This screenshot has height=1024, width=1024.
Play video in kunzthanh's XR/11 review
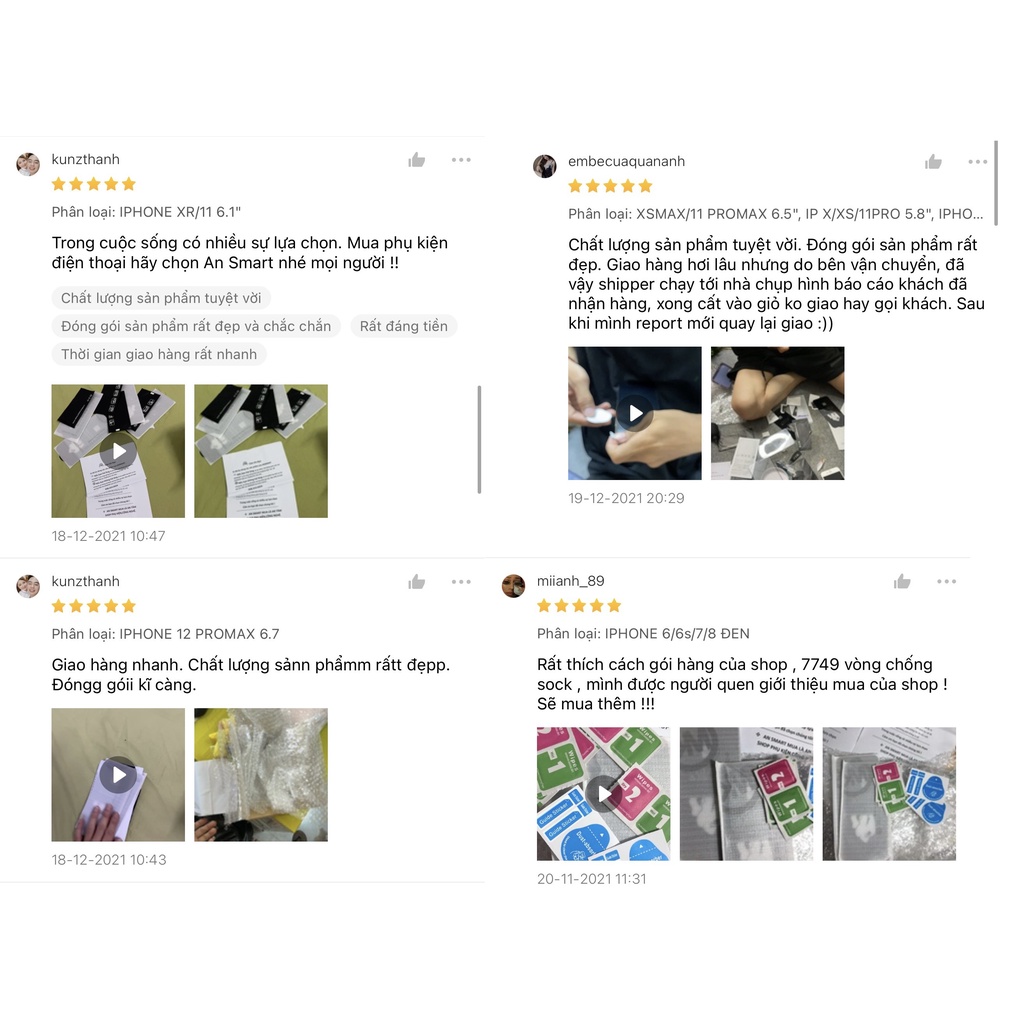pyautogui.click(x=118, y=451)
